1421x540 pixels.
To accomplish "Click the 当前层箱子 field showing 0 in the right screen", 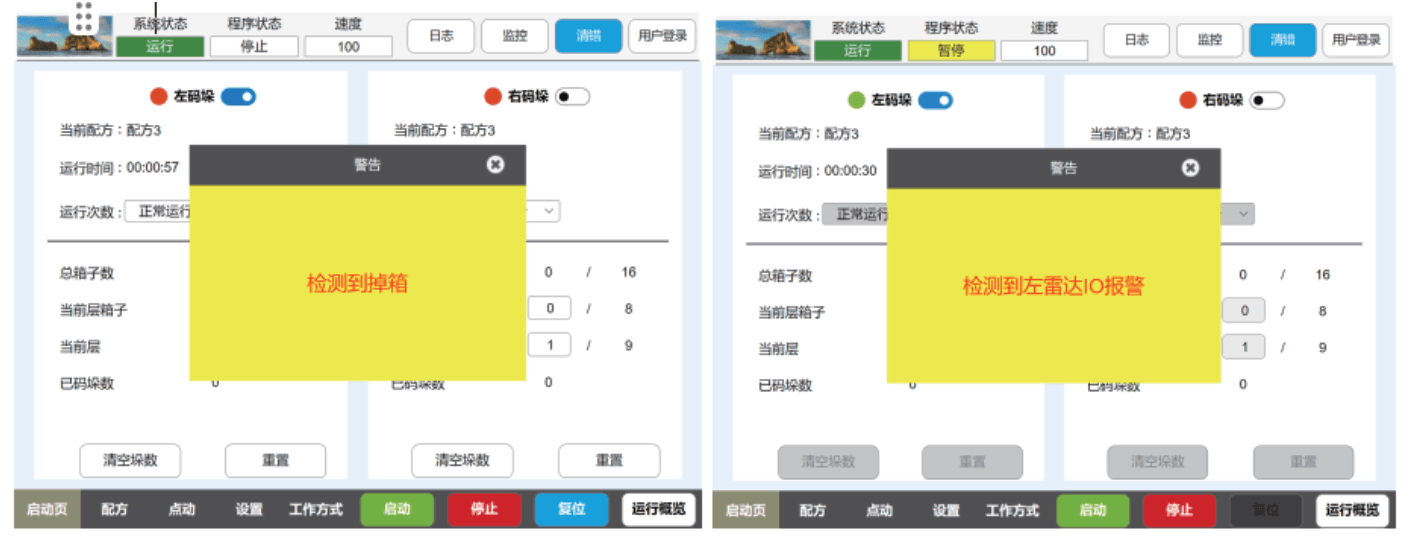I will pos(1244,311).
